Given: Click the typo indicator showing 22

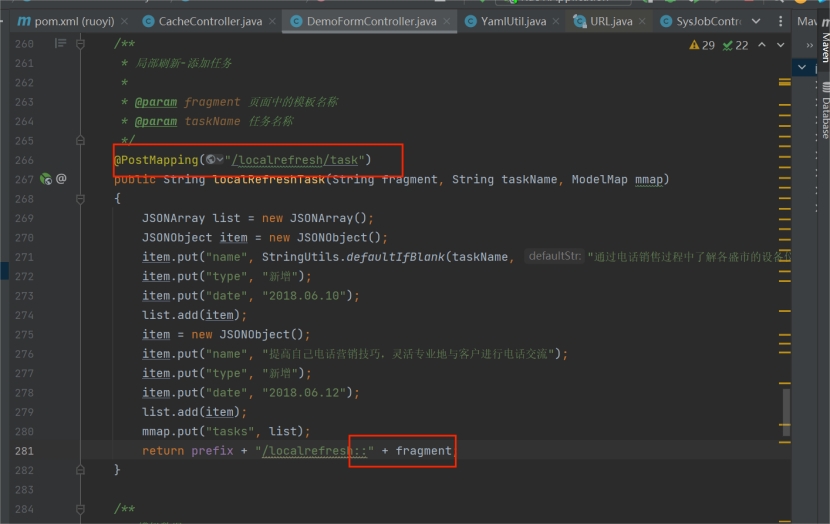Looking at the screenshot, I should pos(735,45).
